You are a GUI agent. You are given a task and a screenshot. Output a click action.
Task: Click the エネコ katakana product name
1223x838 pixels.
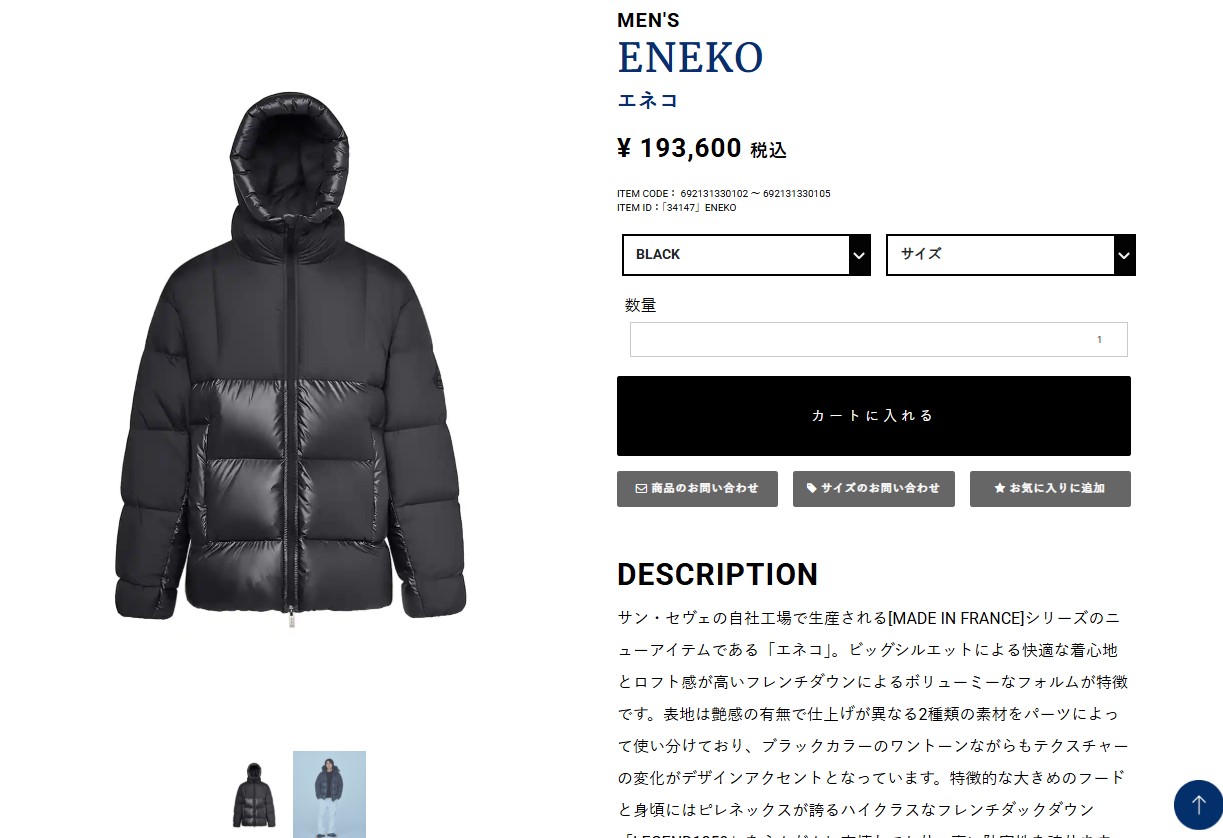tap(648, 100)
